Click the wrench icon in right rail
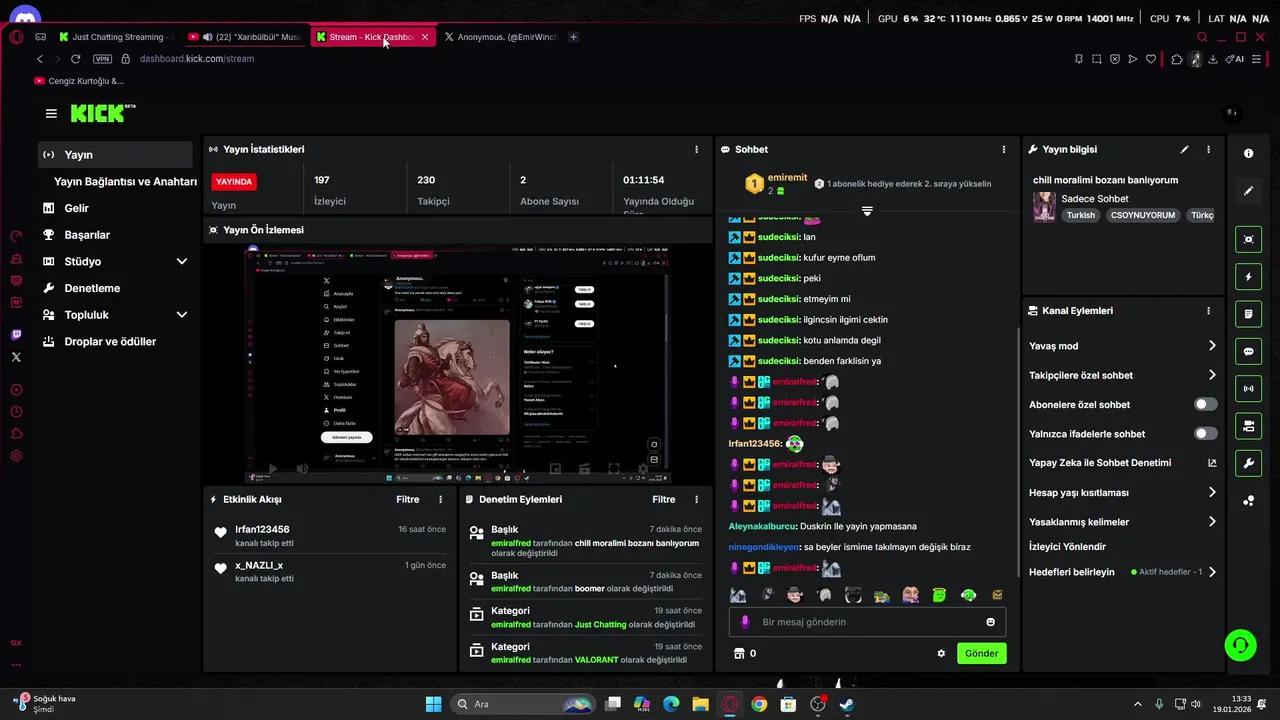The image size is (1280, 720). (1248, 464)
